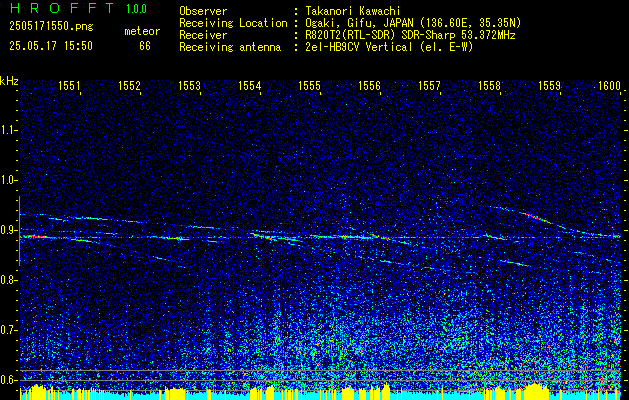Click the 1557 time marker

tap(429, 85)
